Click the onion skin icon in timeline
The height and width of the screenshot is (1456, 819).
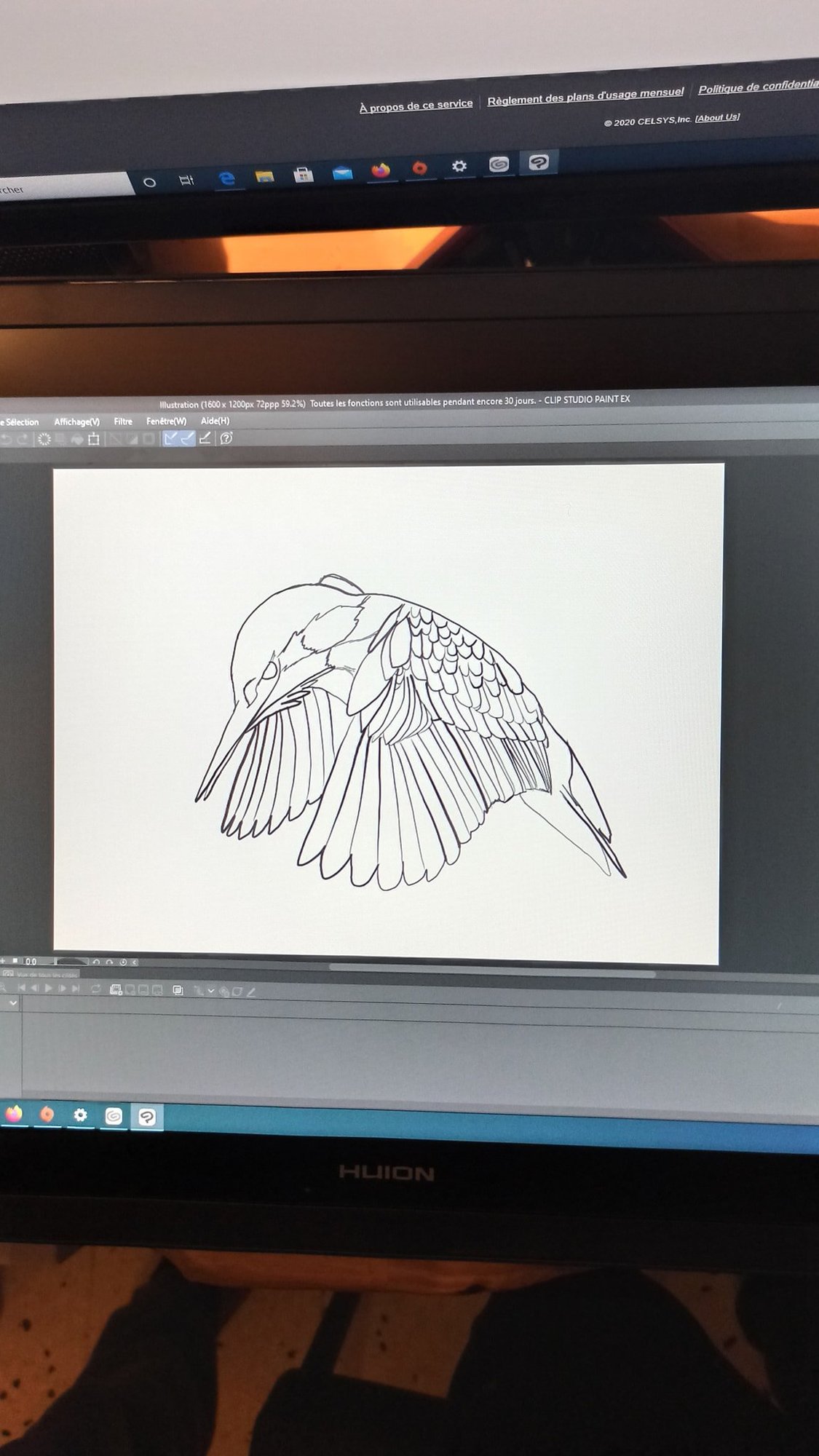pos(178,990)
